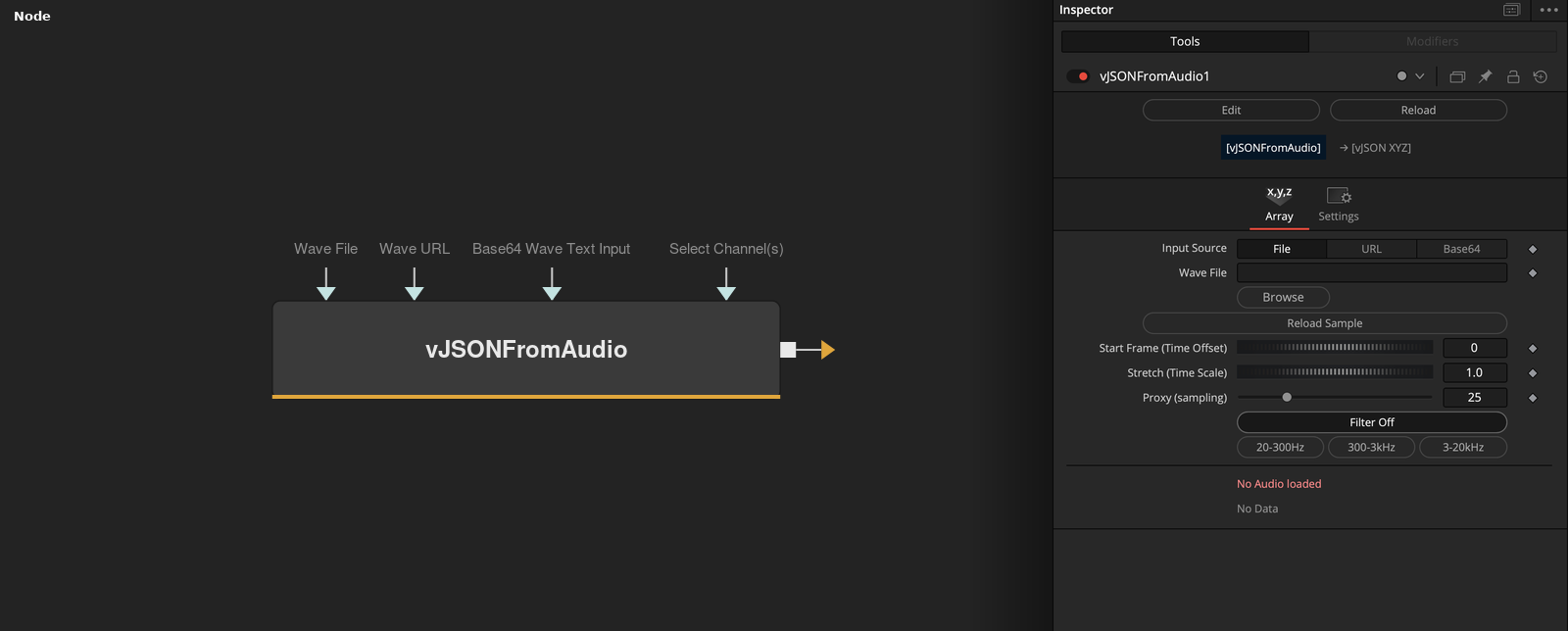The width and height of the screenshot is (1568, 631).
Task: Click the Stretch (Time Scale) thumbwheel
Action: click(1335, 373)
